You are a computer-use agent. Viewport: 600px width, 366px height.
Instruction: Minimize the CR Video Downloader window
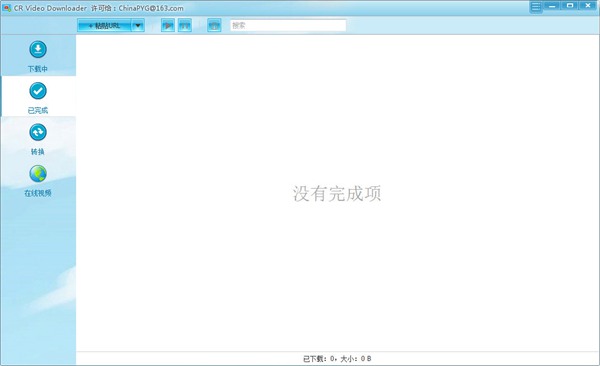point(552,6)
